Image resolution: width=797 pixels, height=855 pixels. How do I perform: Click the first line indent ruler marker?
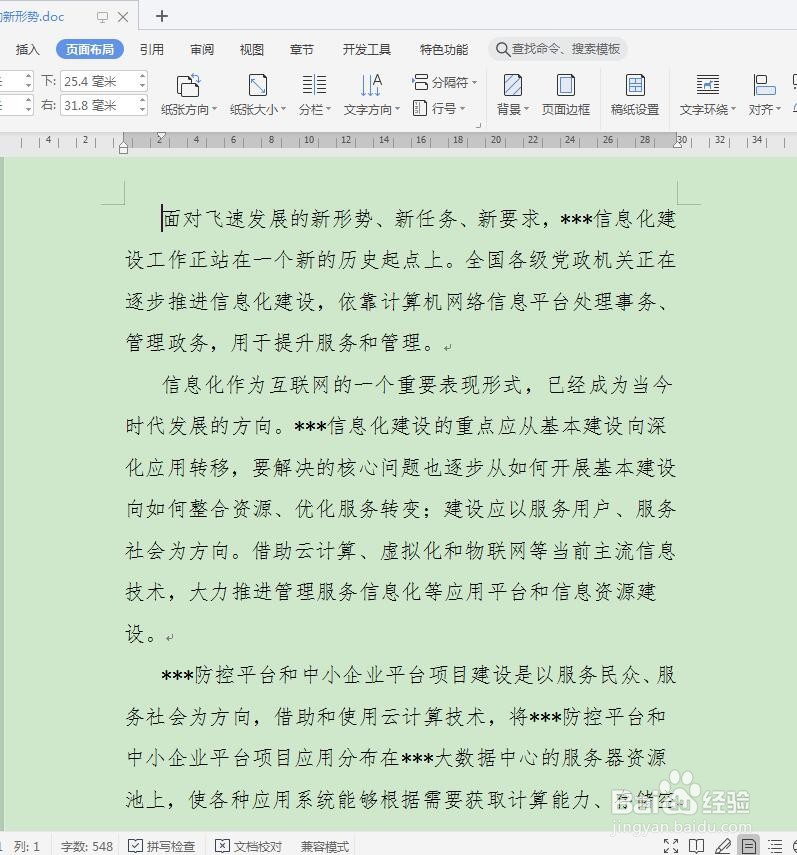pos(161,136)
